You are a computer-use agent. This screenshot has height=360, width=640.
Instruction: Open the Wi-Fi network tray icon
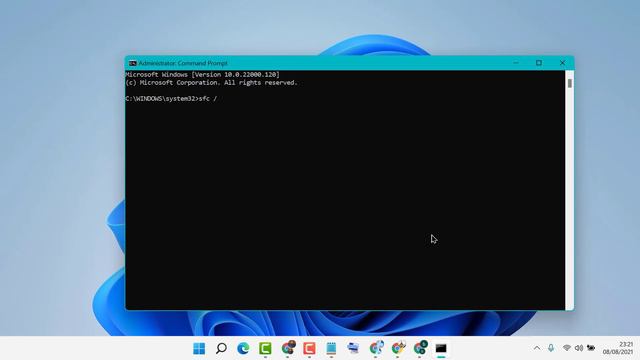click(x=567, y=348)
